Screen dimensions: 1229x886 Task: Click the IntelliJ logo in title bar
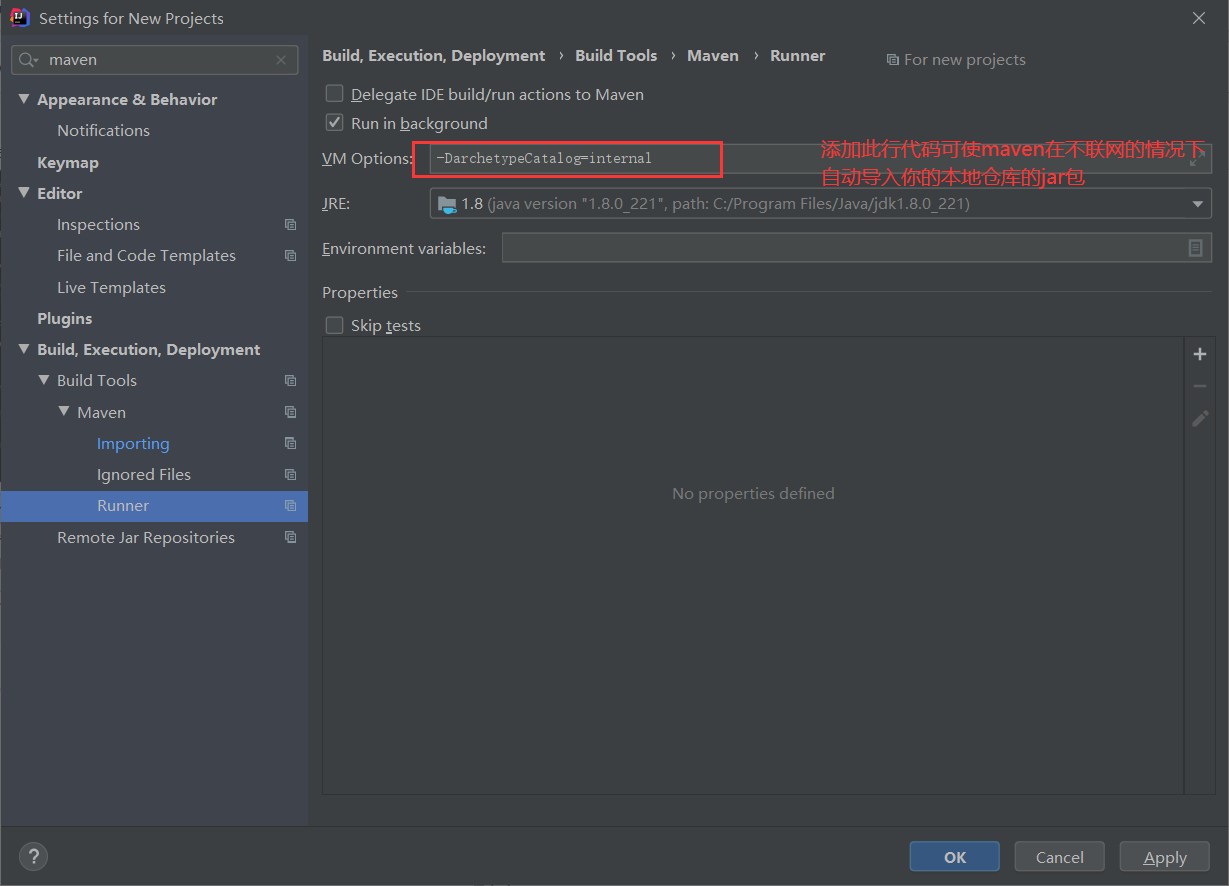pos(19,18)
